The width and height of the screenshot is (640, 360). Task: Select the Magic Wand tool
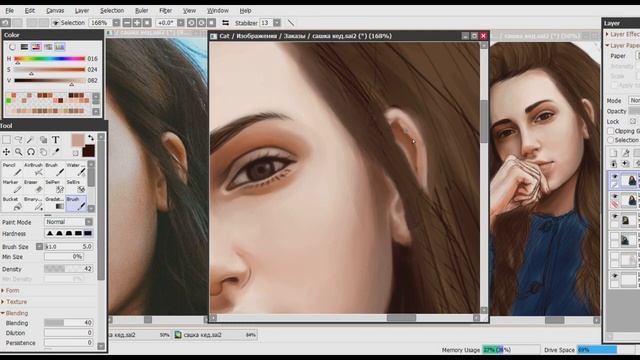click(30, 140)
